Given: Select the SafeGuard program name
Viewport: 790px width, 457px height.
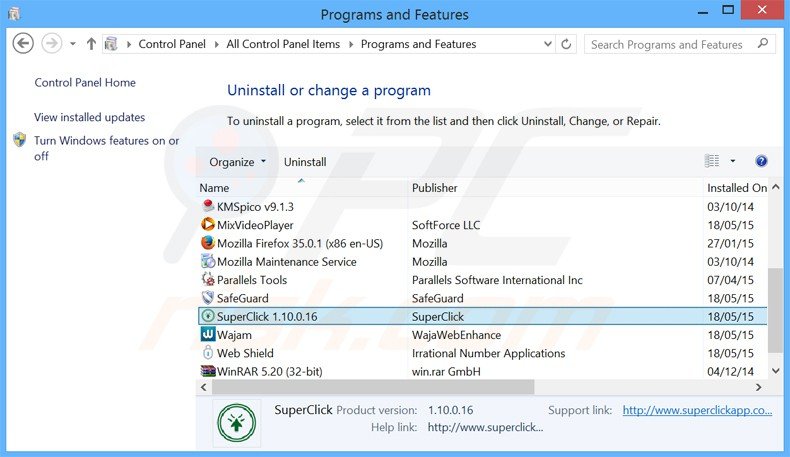Looking at the screenshot, I should tap(242, 298).
